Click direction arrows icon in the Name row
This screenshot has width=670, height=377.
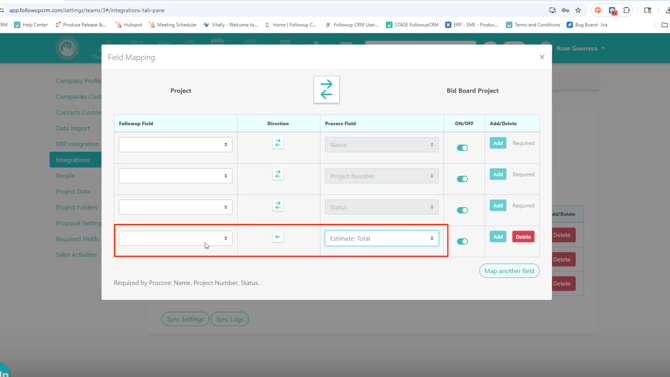[x=278, y=143]
